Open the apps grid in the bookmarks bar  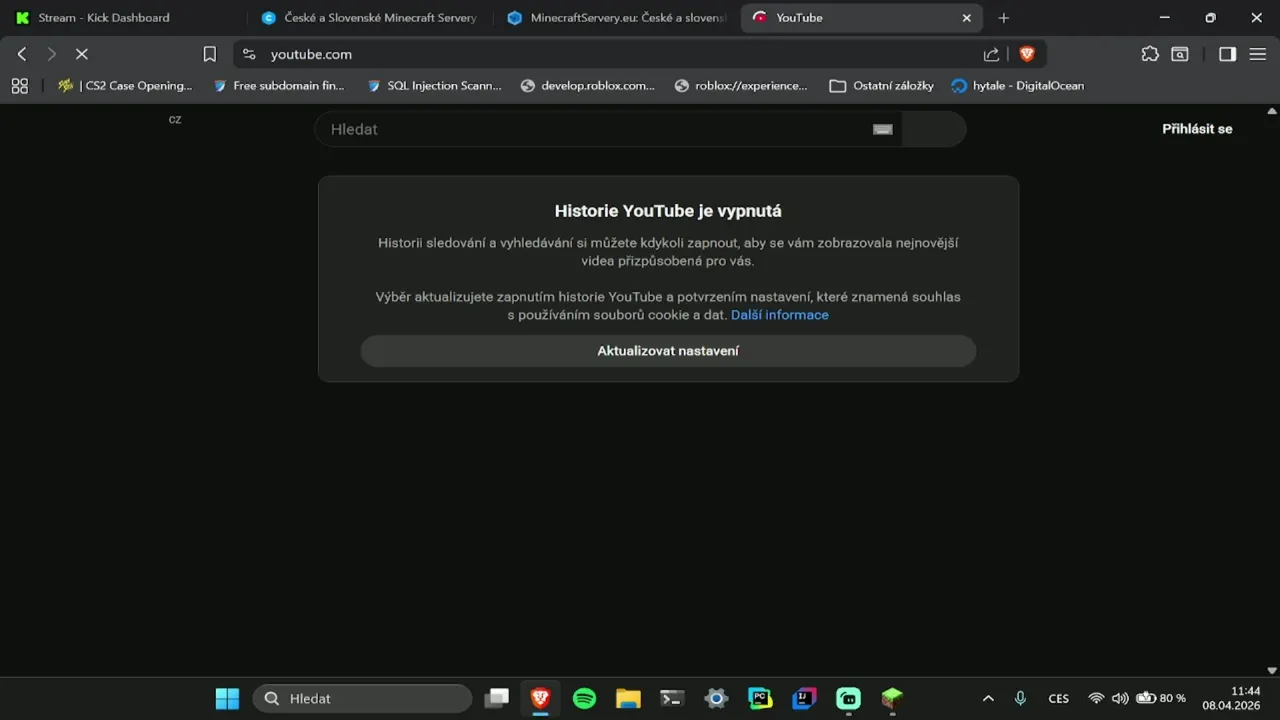tap(20, 86)
